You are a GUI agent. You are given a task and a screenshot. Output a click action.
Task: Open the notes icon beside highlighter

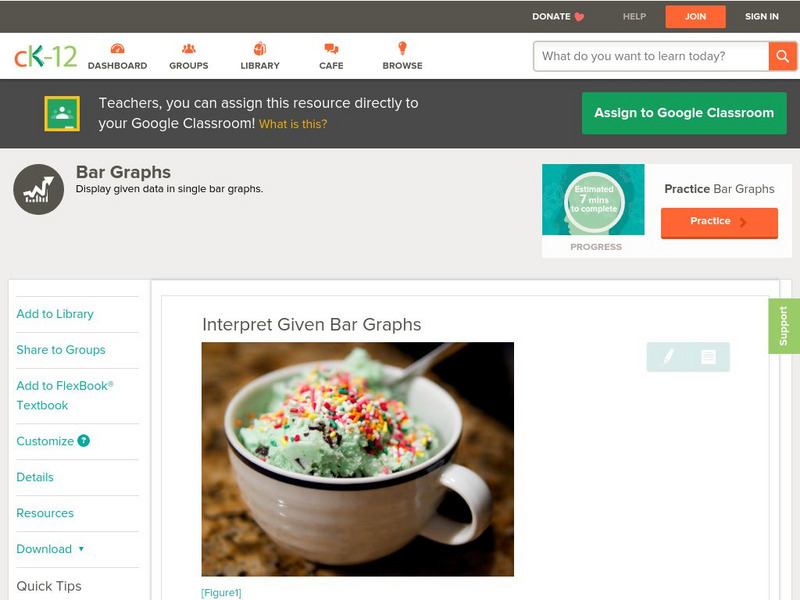(x=708, y=357)
